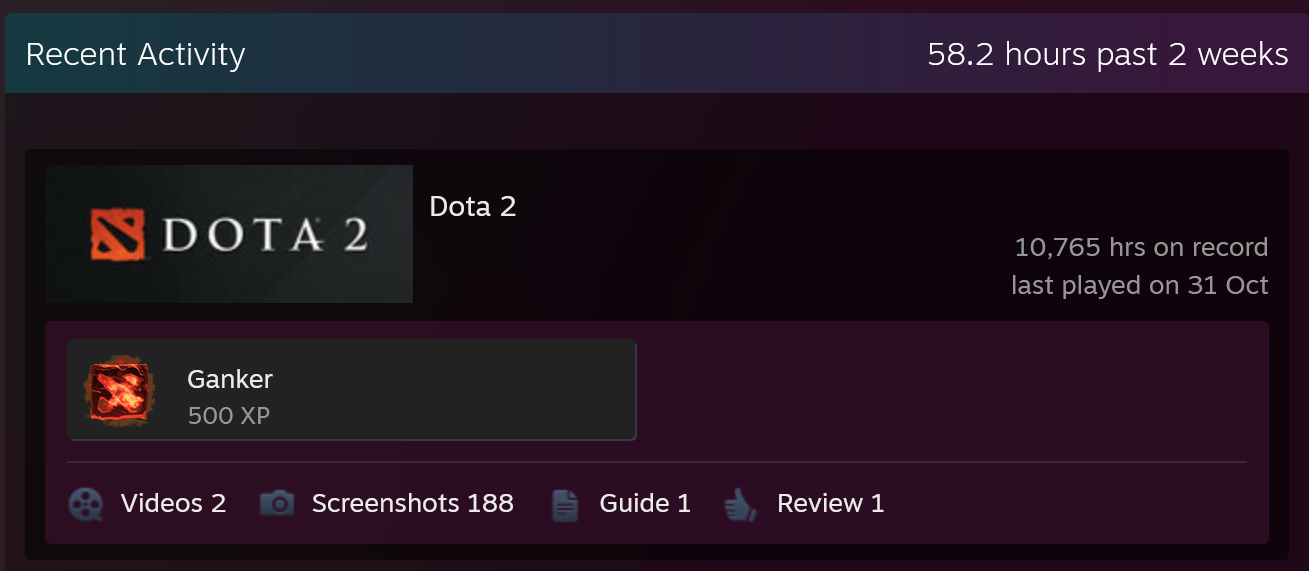Select the Ganker badge name
This screenshot has height=571, width=1309.
pyautogui.click(x=230, y=379)
